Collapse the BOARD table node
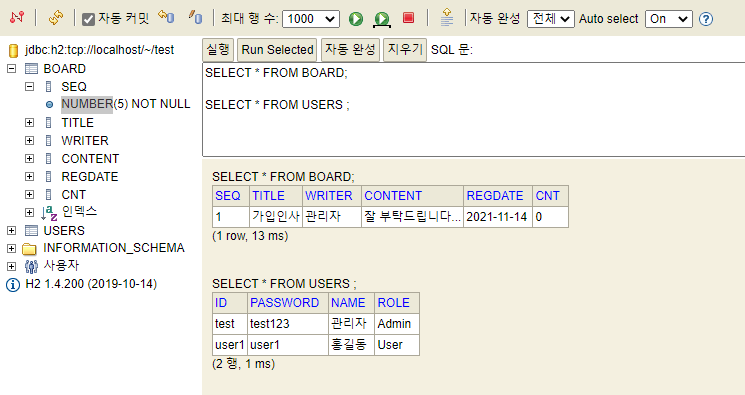Image resolution: width=745 pixels, height=395 pixels. coord(11,69)
